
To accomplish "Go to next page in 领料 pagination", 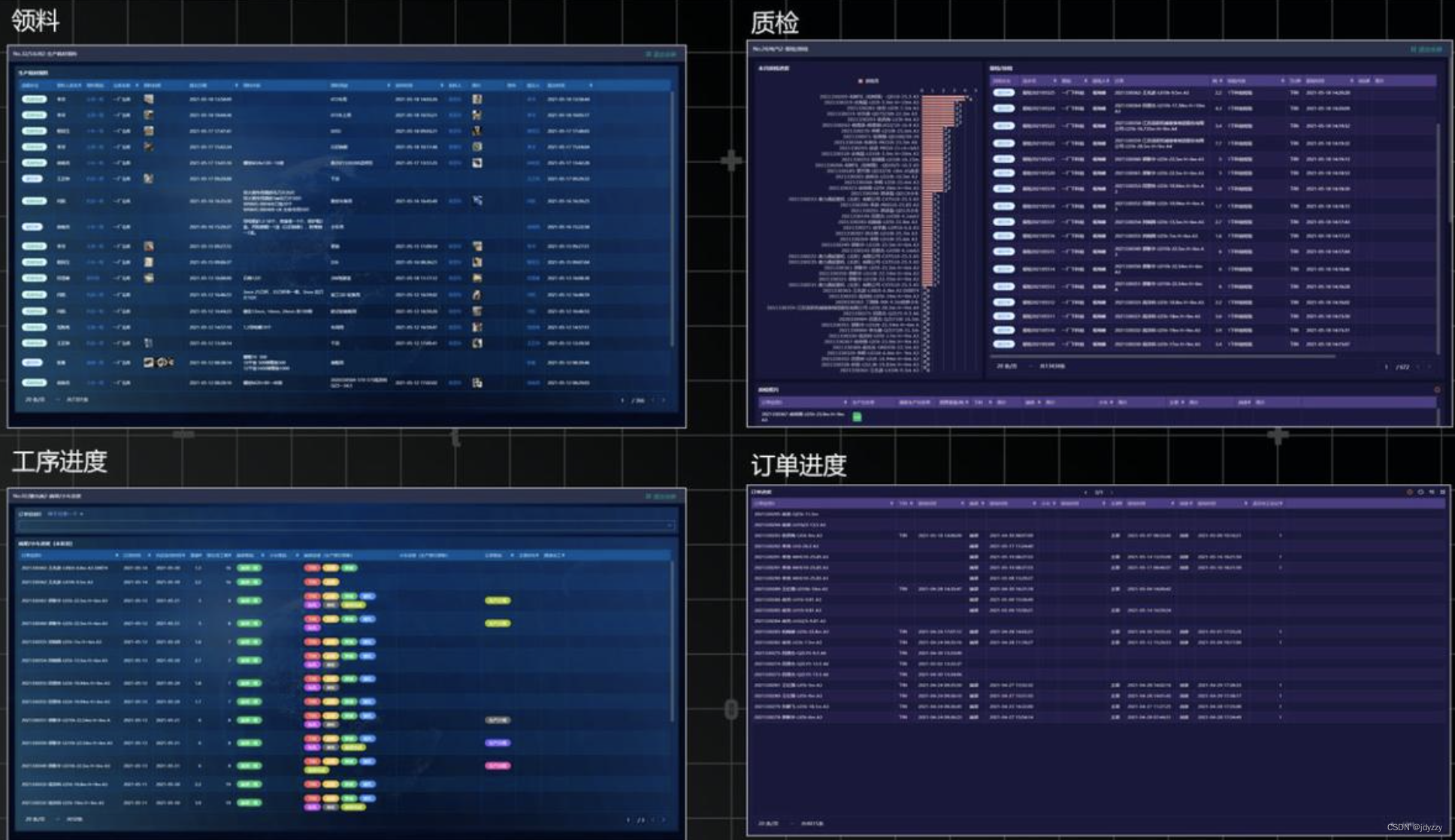I will coord(663,400).
